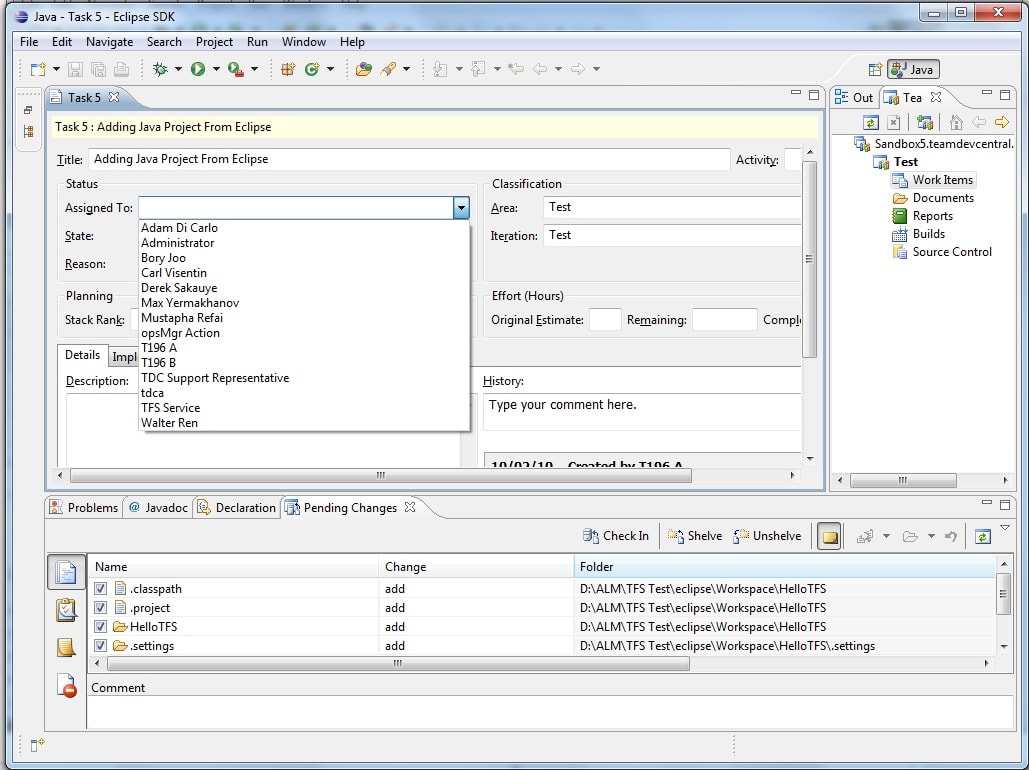Screen dimensions: 1029x770
Task: Click the New Java Package icon
Action: [x=287, y=69]
